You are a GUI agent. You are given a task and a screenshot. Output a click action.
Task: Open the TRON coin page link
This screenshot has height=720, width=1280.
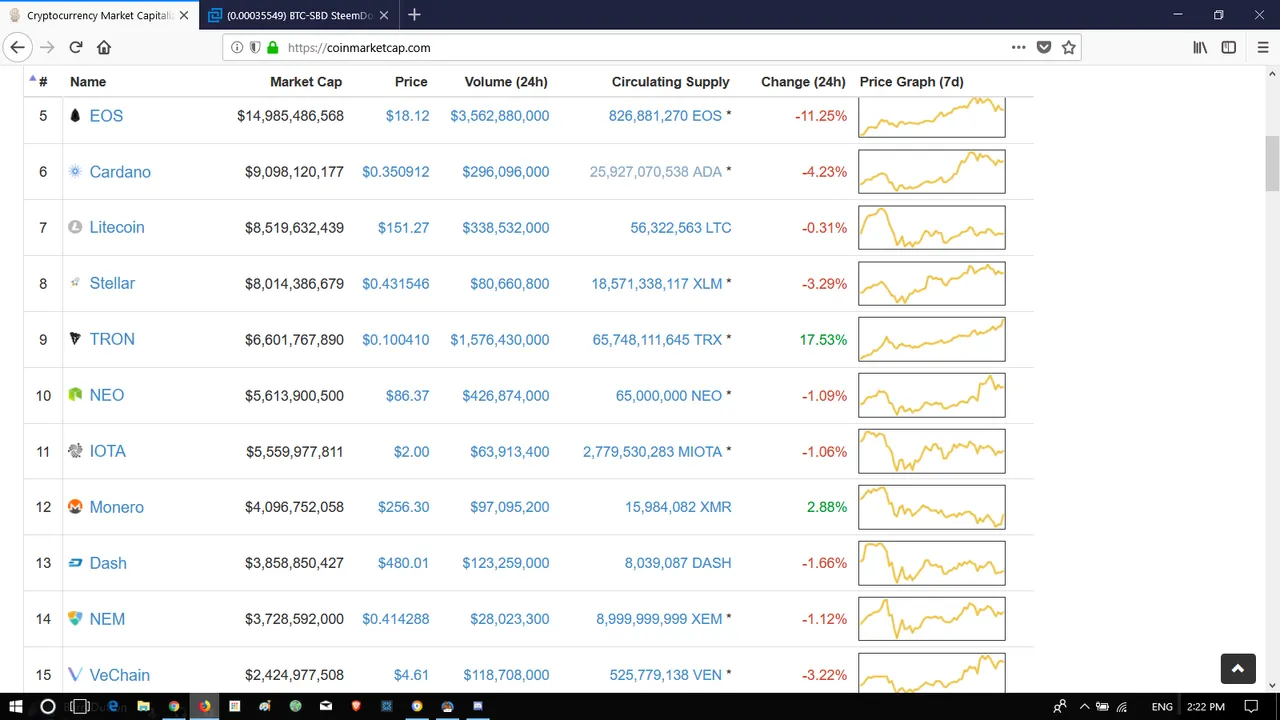point(112,340)
